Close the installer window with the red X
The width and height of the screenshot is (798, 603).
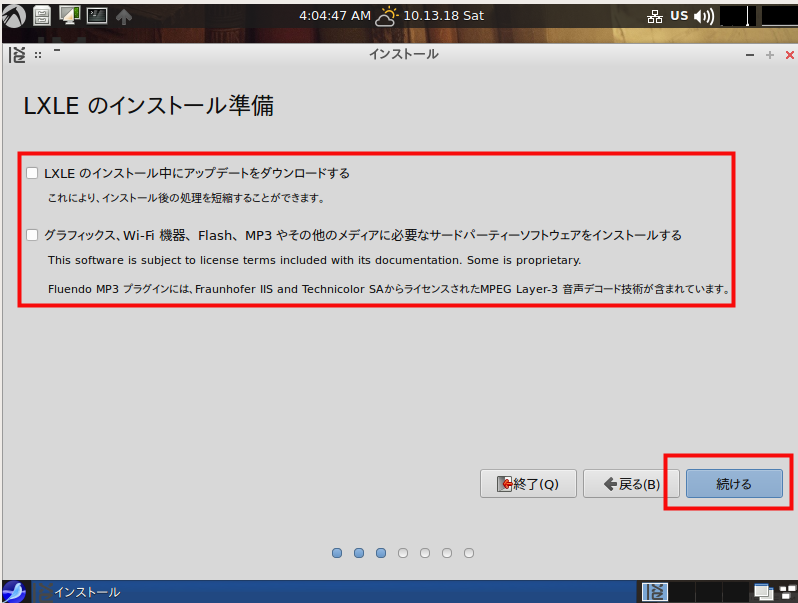pyautogui.click(x=789, y=55)
